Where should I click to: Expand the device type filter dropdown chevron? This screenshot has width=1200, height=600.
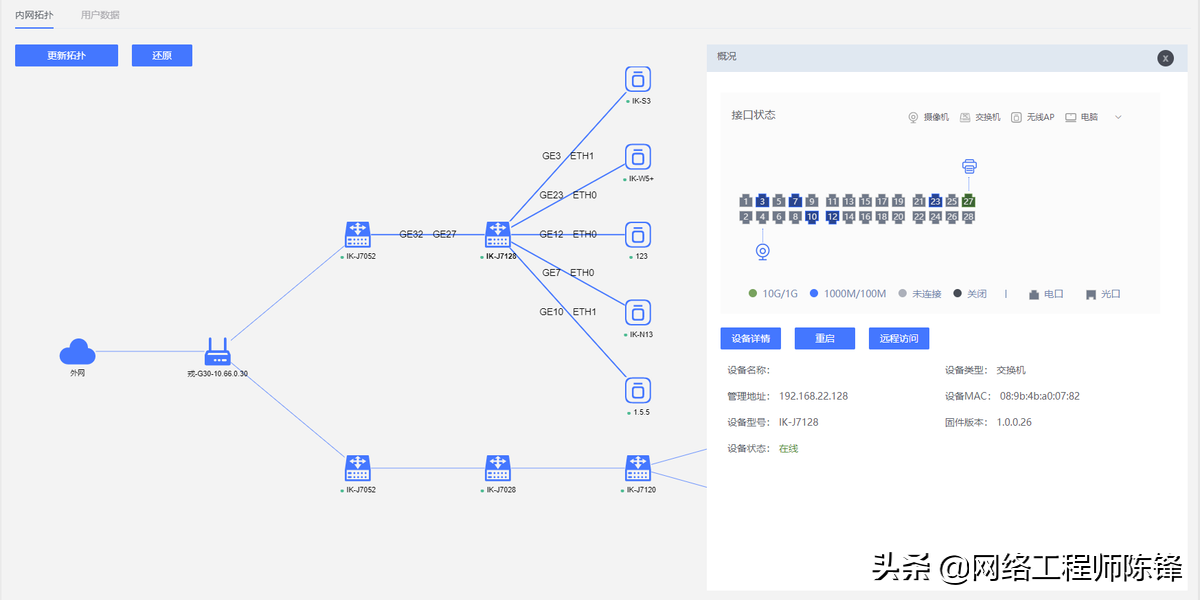(x=1117, y=116)
